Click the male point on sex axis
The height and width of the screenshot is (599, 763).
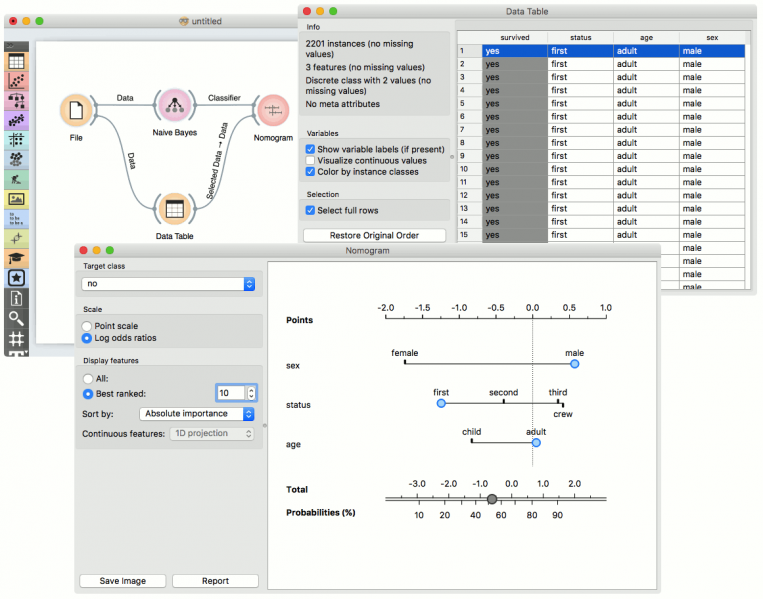(574, 364)
